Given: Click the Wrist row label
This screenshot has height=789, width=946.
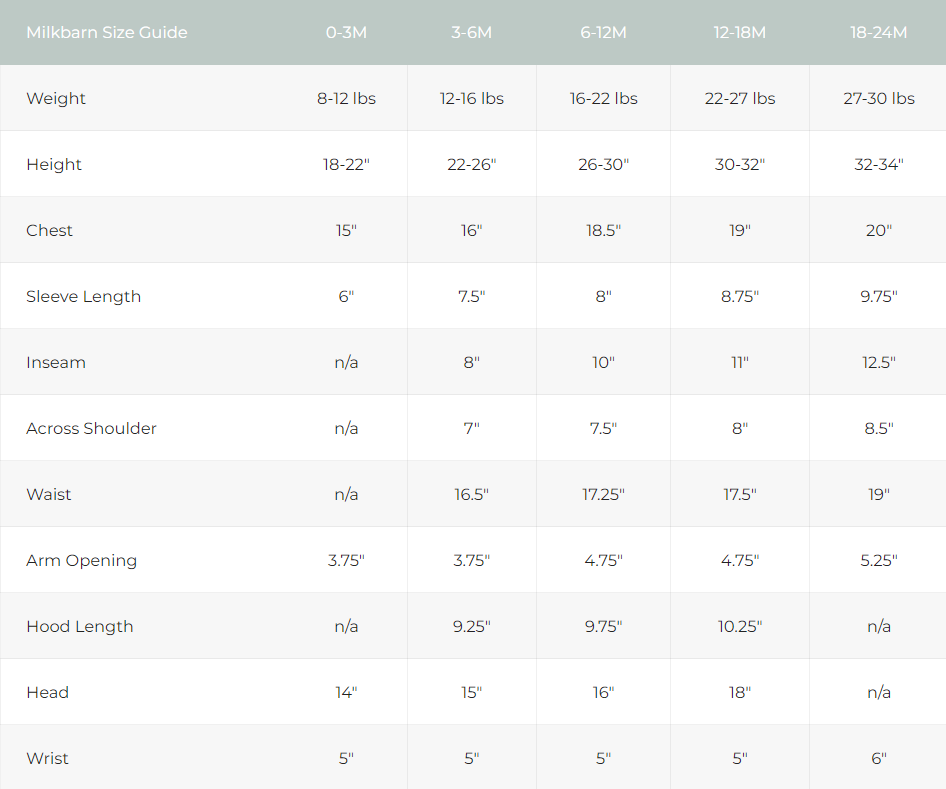Looking at the screenshot, I should coord(47,758).
